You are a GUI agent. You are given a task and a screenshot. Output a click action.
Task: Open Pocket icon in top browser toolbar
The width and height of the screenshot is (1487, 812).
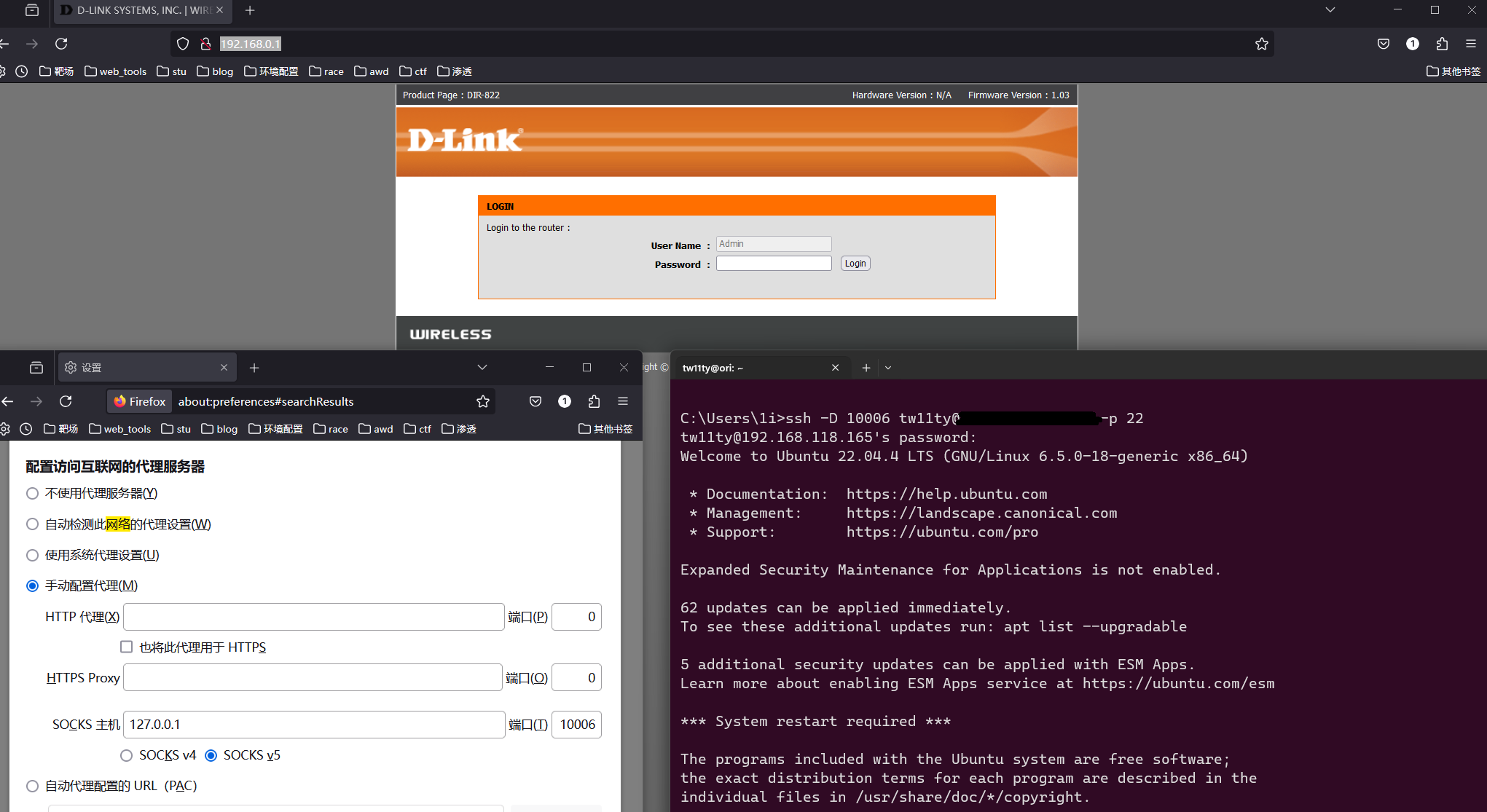(1384, 44)
